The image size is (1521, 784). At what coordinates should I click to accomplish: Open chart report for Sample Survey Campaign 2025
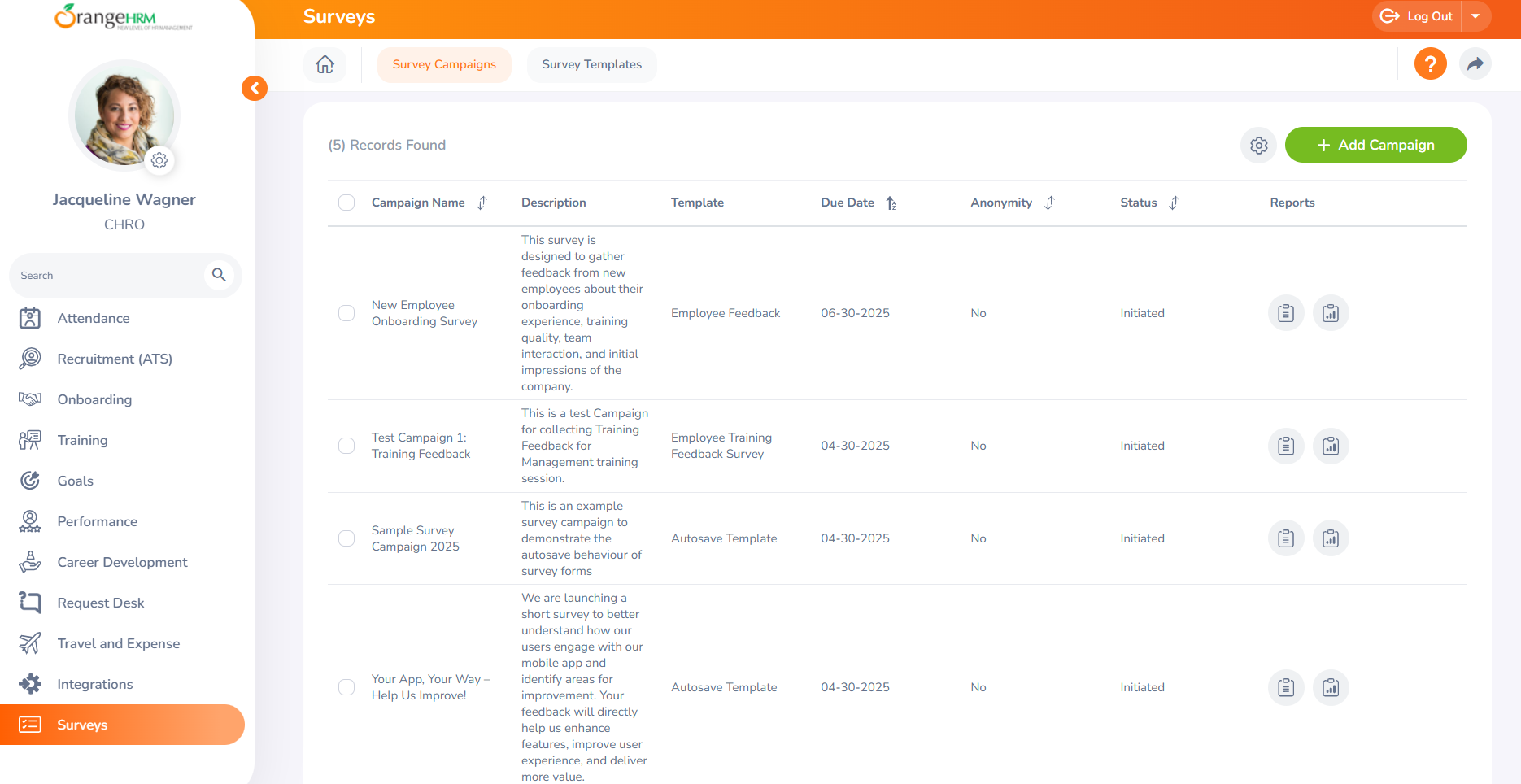1330,538
